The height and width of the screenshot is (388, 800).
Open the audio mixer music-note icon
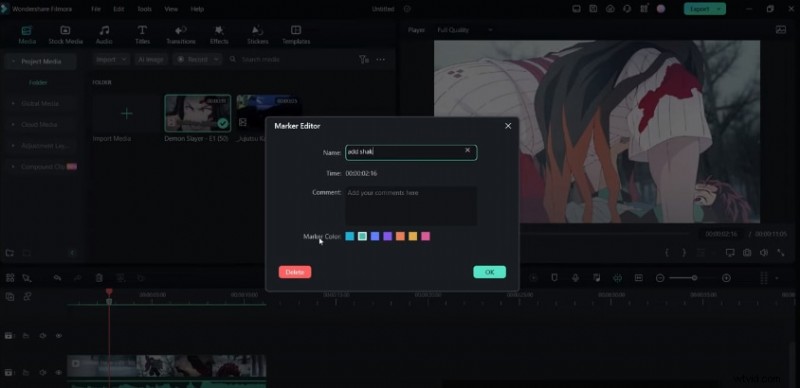(x=596, y=278)
